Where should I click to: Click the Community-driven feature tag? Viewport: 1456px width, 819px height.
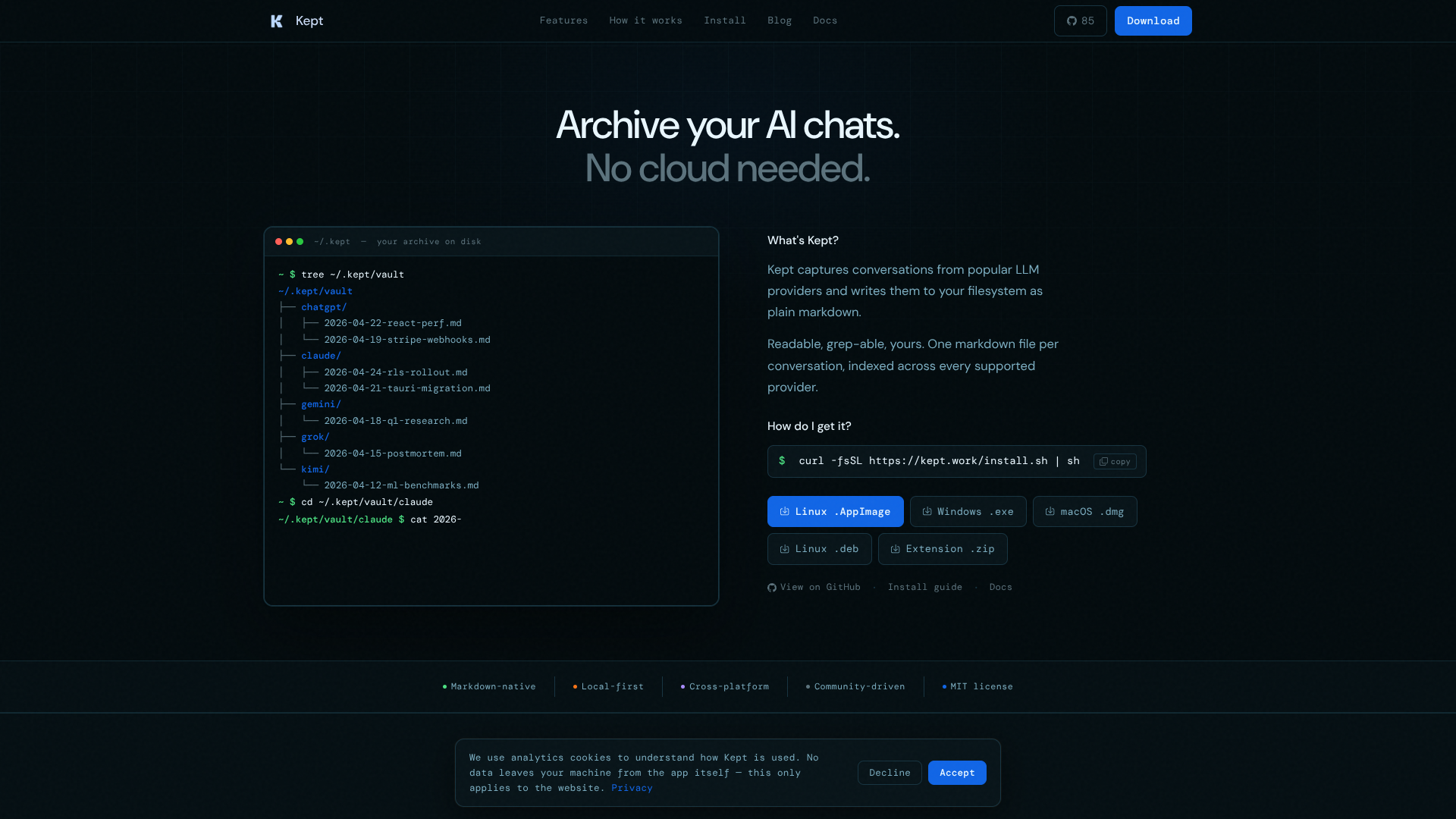coord(855,686)
